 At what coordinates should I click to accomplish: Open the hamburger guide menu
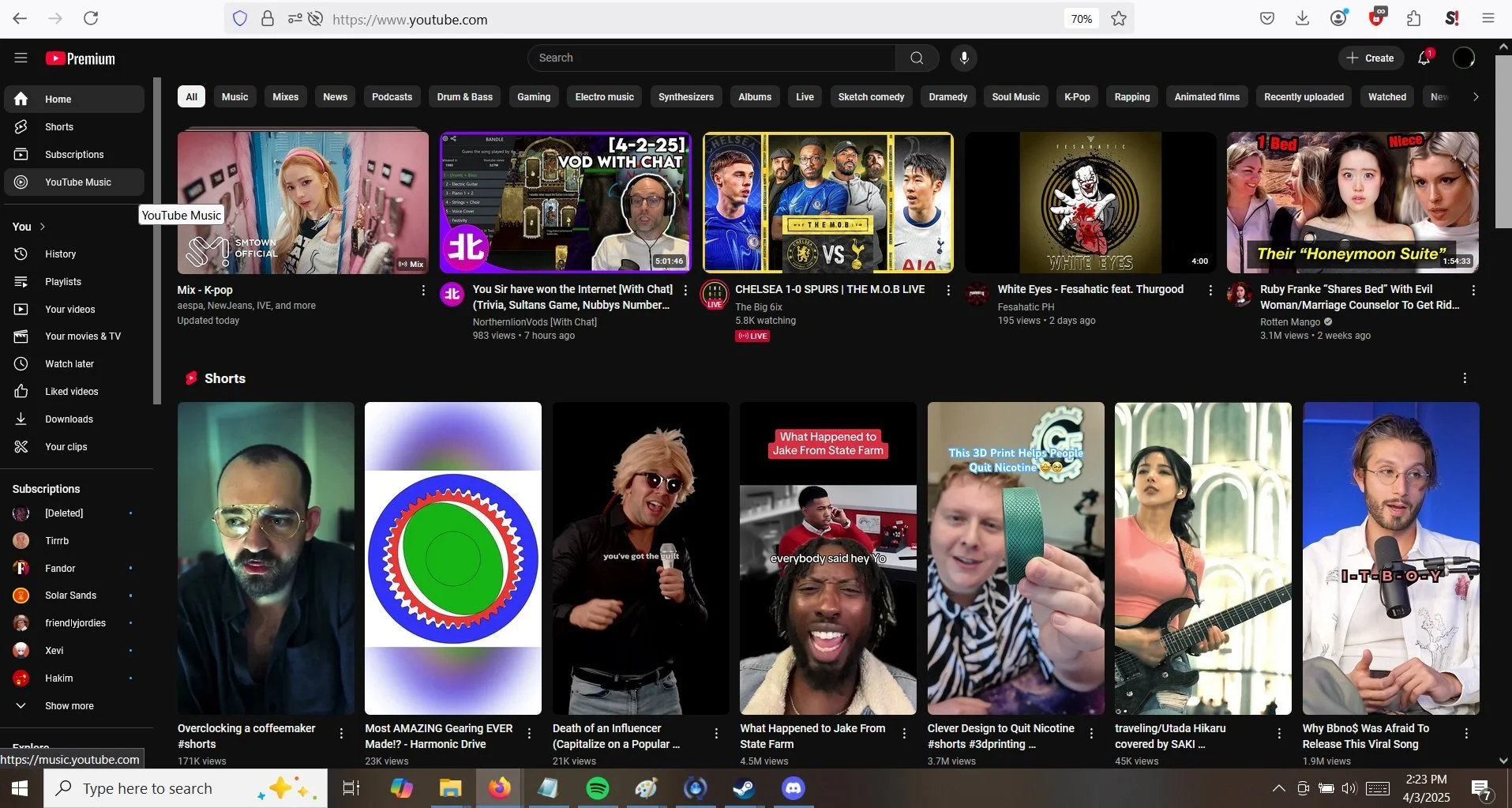pyautogui.click(x=21, y=58)
